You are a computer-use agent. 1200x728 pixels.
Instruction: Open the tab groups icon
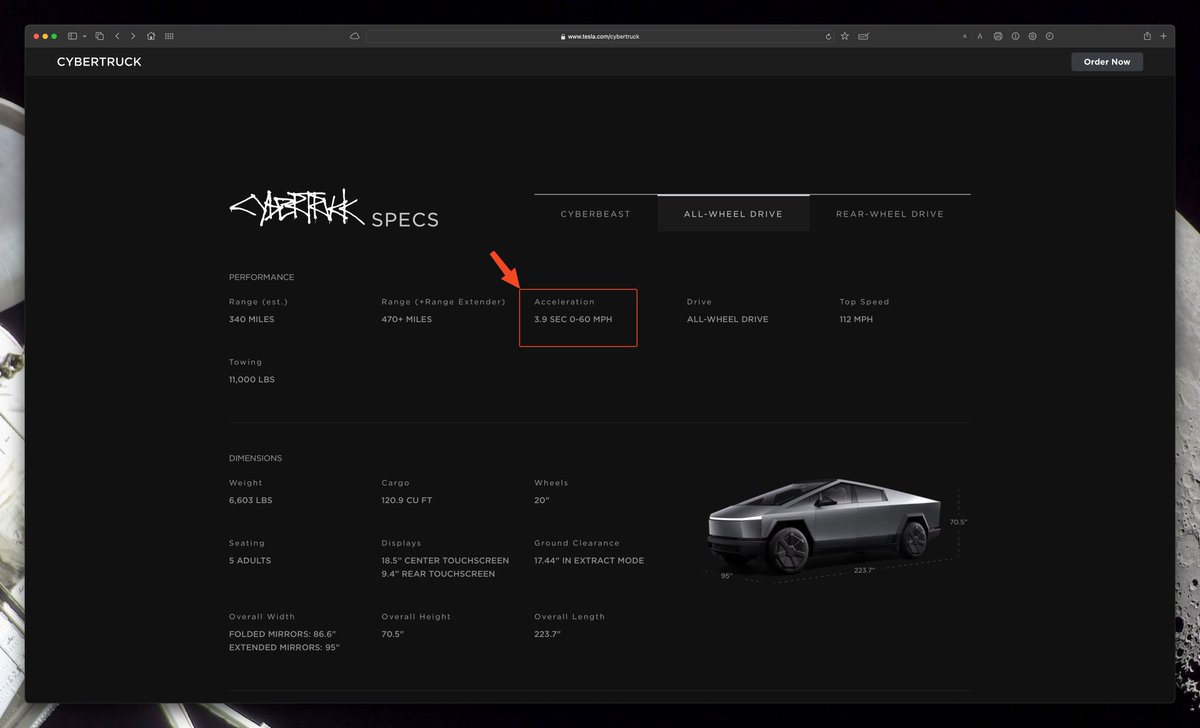coord(100,36)
